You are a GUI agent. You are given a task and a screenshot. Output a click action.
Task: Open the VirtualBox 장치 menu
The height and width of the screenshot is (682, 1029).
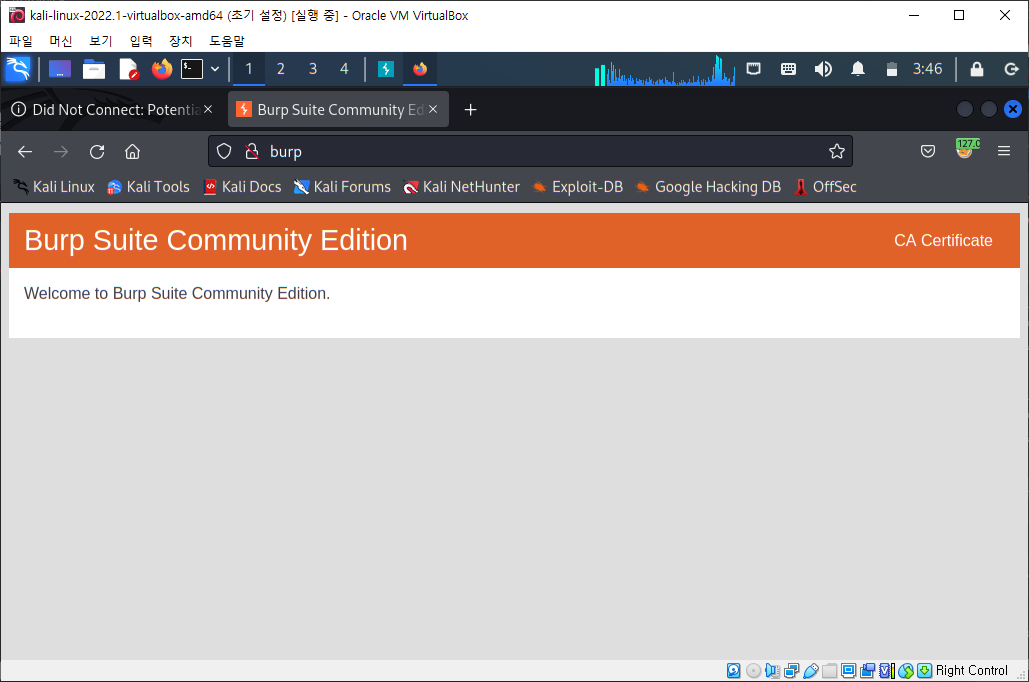point(180,41)
